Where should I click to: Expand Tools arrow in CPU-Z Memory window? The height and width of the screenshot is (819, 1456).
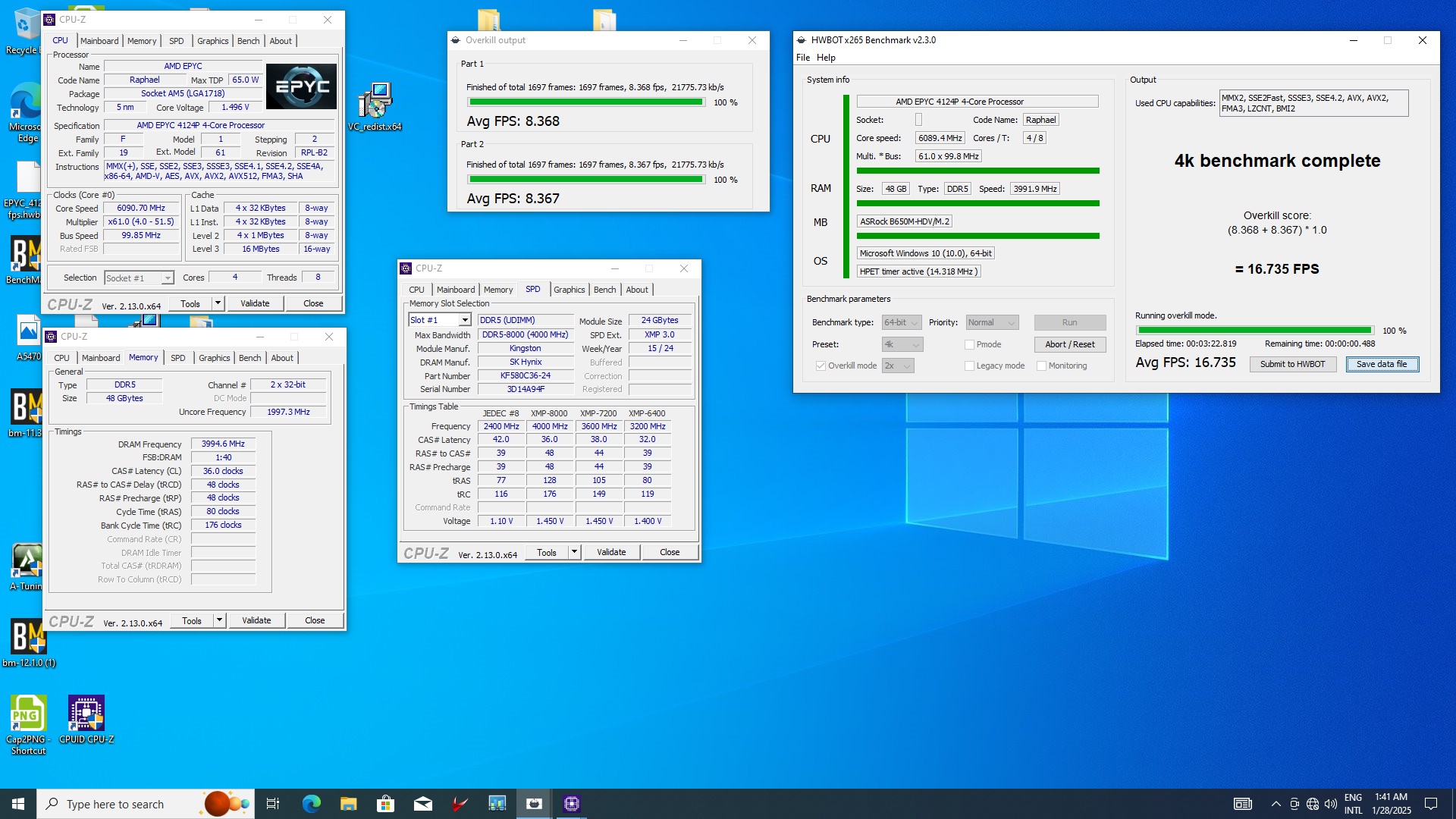[x=219, y=620]
